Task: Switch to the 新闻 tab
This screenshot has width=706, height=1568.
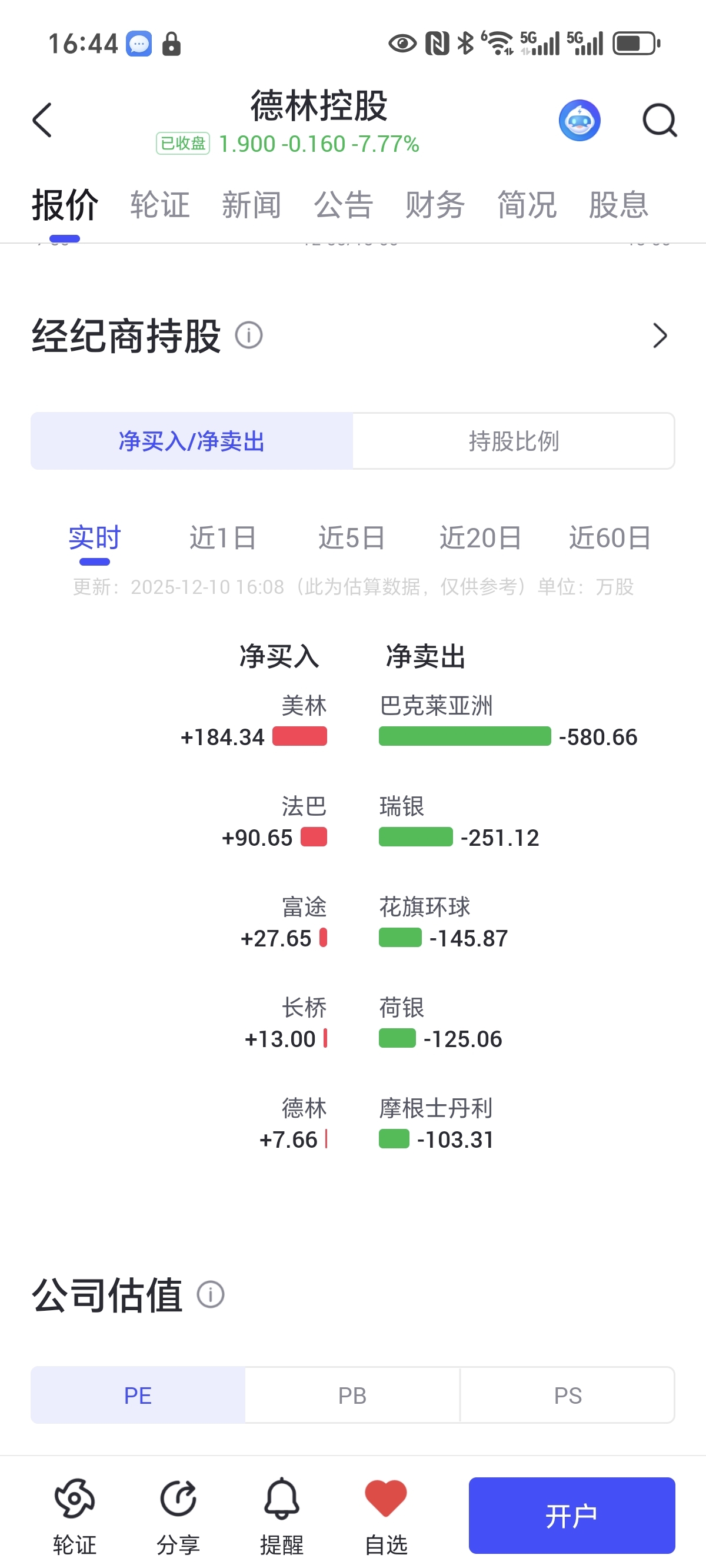Action: pyautogui.click(x=251, y=204)
